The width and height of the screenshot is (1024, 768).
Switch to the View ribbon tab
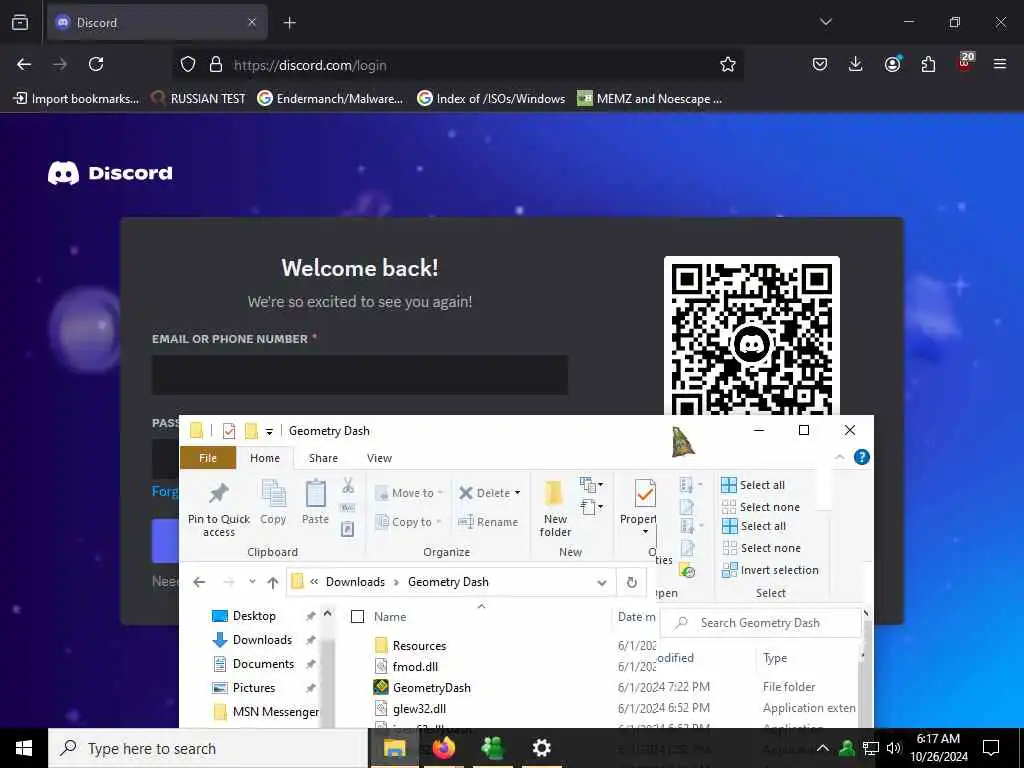pyautogui.click(x=379, y=458)
